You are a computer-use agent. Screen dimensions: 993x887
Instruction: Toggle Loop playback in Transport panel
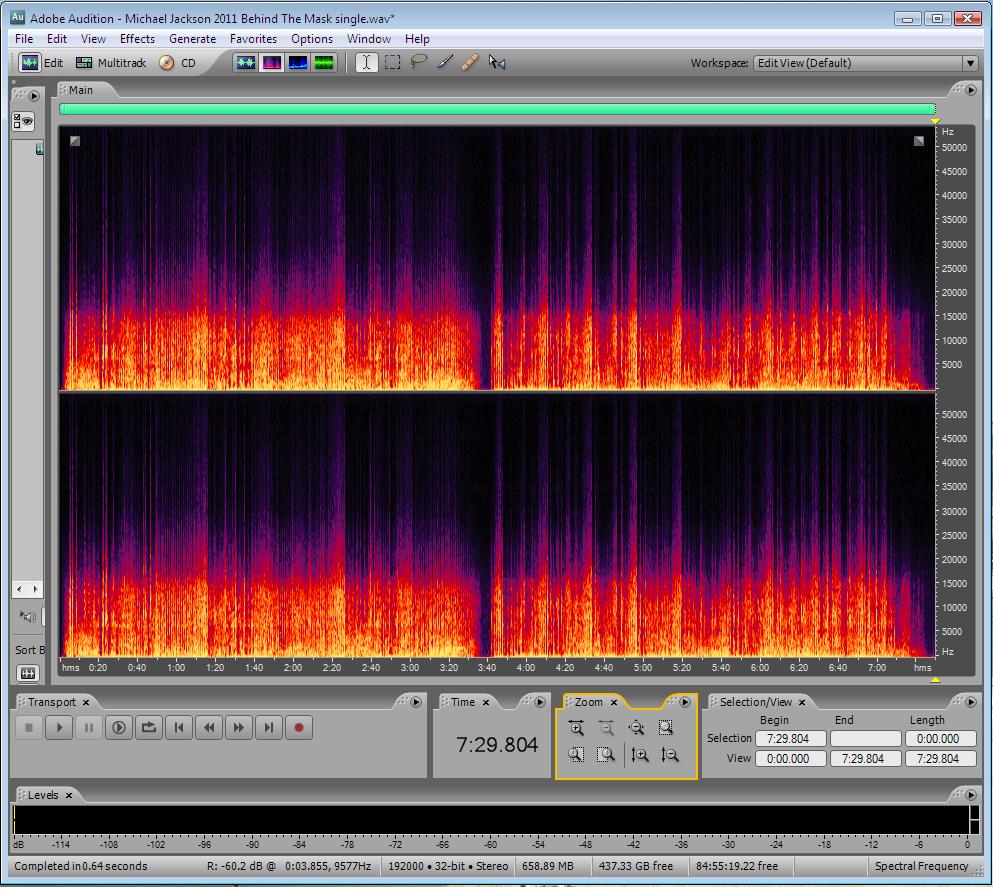[149, 728]
